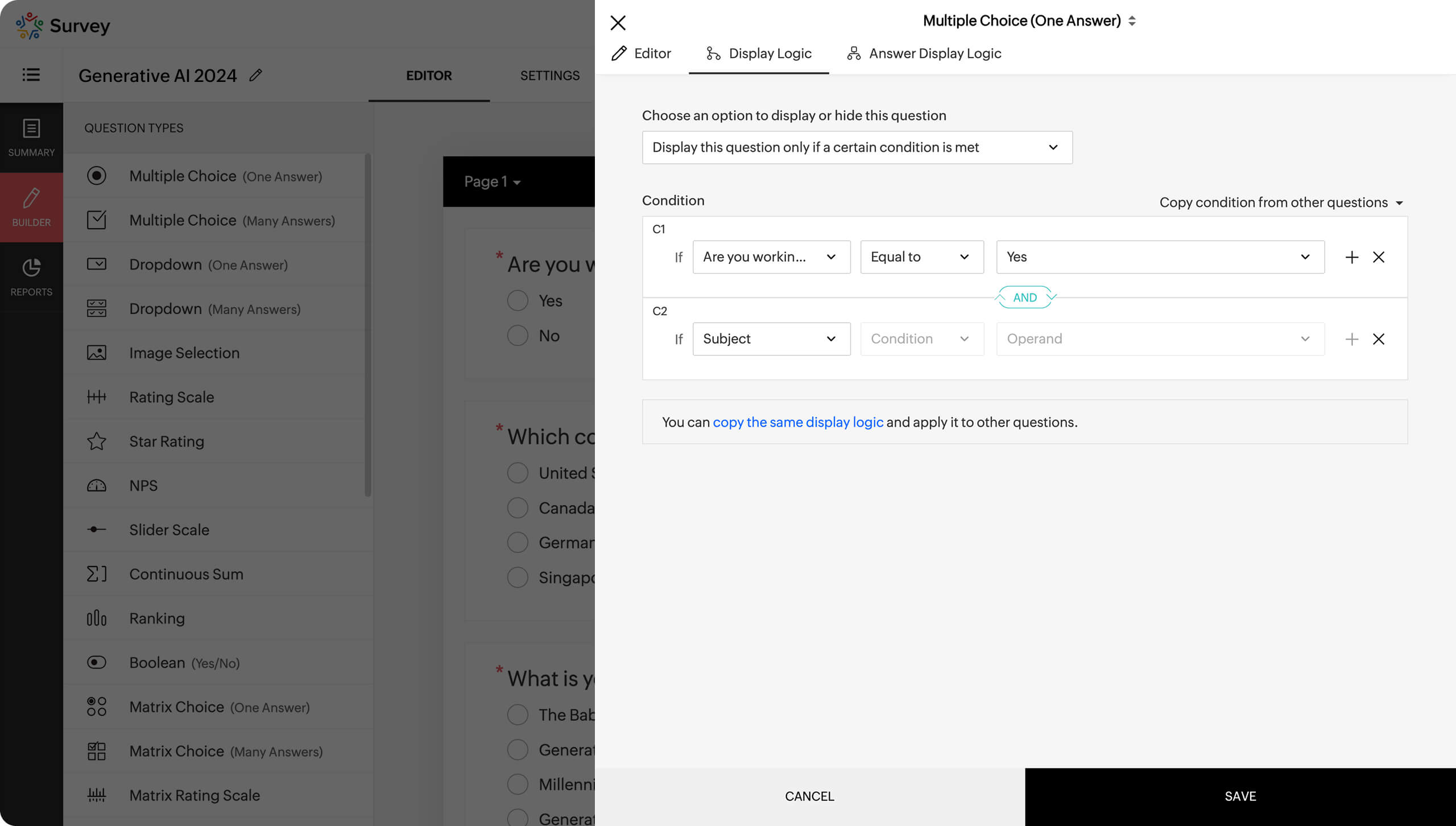Screen dimensions: 1456x826
Task: Open the C2 Subject dropdown
Action: pyautogui.click(x=771, y=339)
